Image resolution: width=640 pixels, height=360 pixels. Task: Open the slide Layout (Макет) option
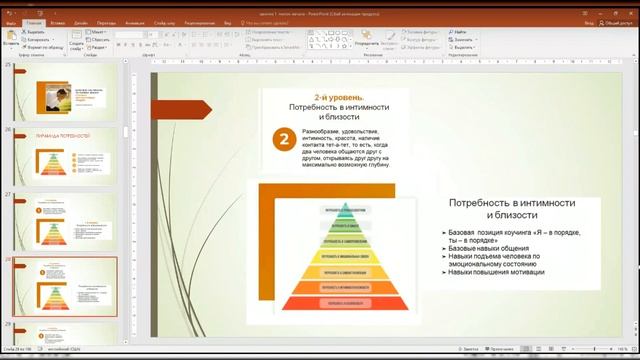(96, 31)
